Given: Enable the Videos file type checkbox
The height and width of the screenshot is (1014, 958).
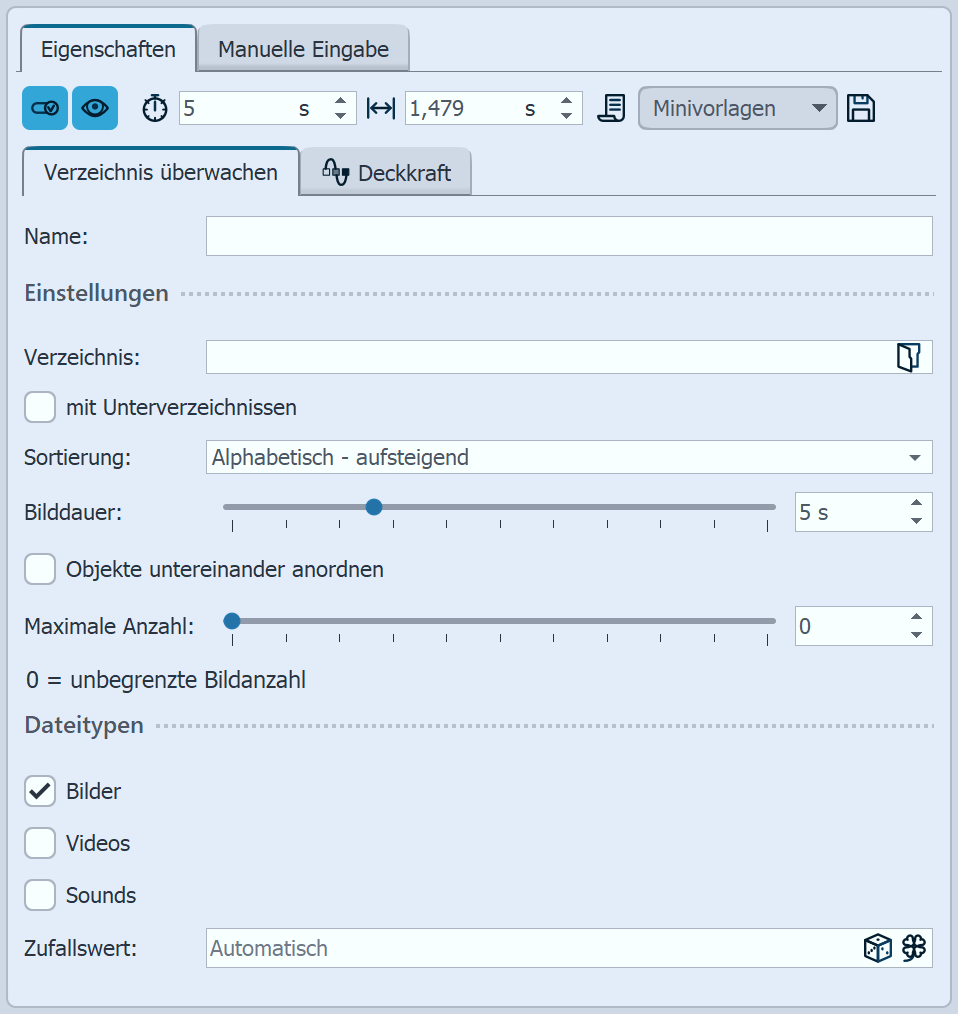Looking at the screenshot, I should pos(40,843).
